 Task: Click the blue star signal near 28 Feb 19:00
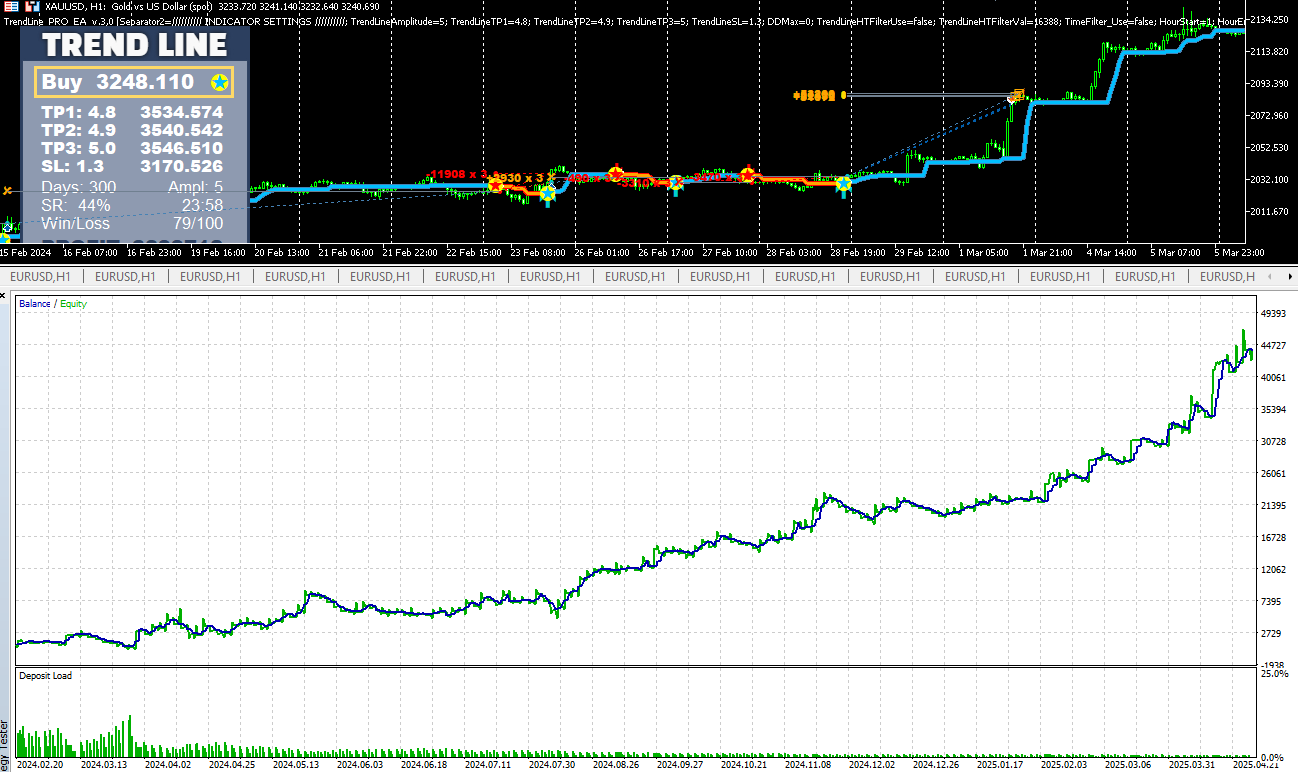coord(843,184)
